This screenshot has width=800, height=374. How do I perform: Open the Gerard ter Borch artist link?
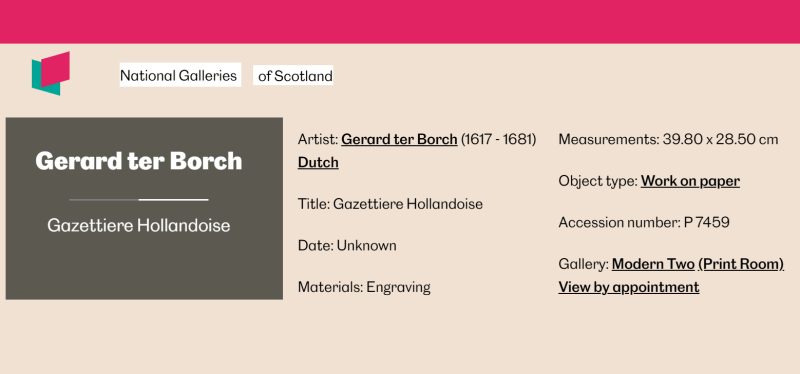pos(399,139)
